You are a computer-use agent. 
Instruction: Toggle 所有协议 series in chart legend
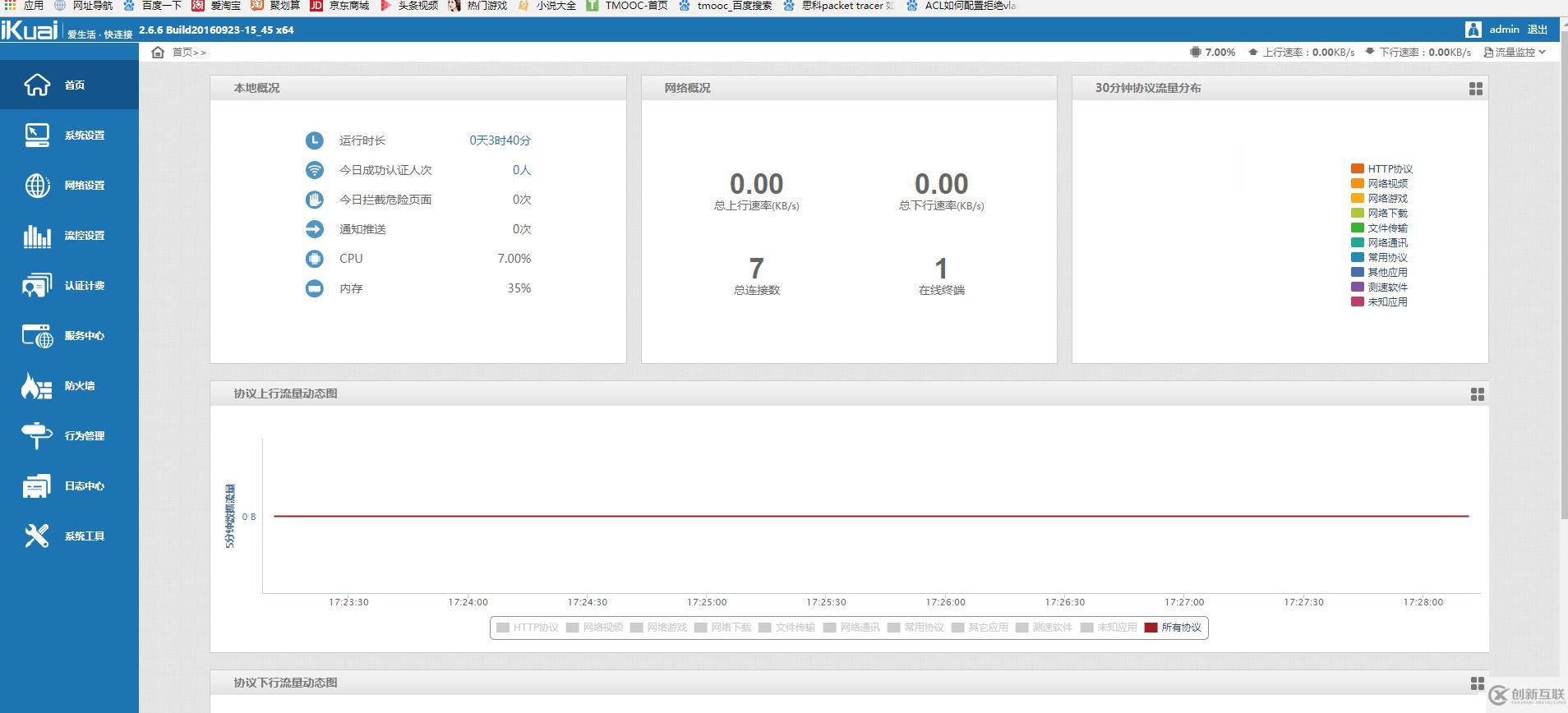click(1173, 628)
